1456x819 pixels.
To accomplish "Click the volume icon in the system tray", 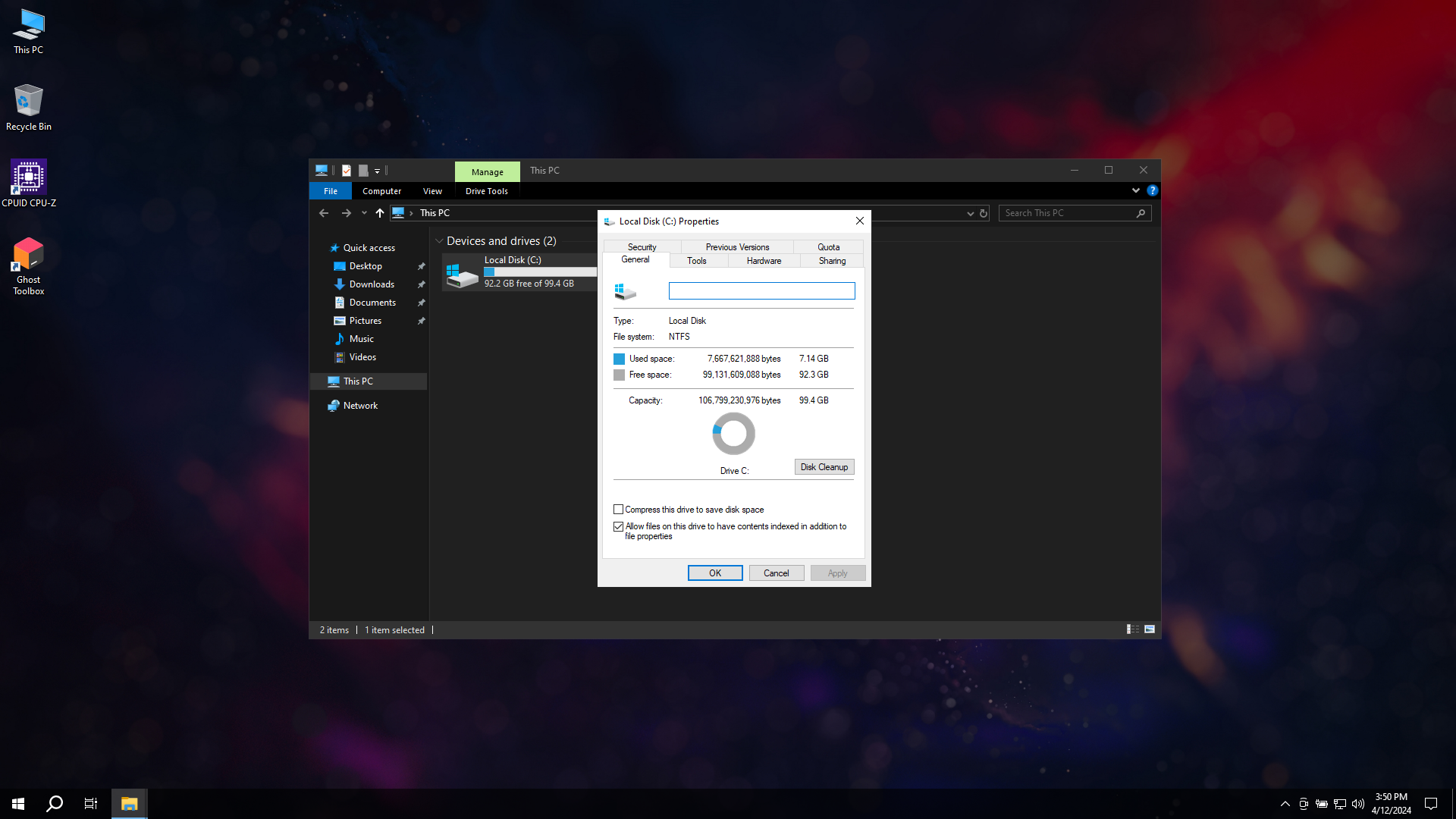I will click(1357, 804).
